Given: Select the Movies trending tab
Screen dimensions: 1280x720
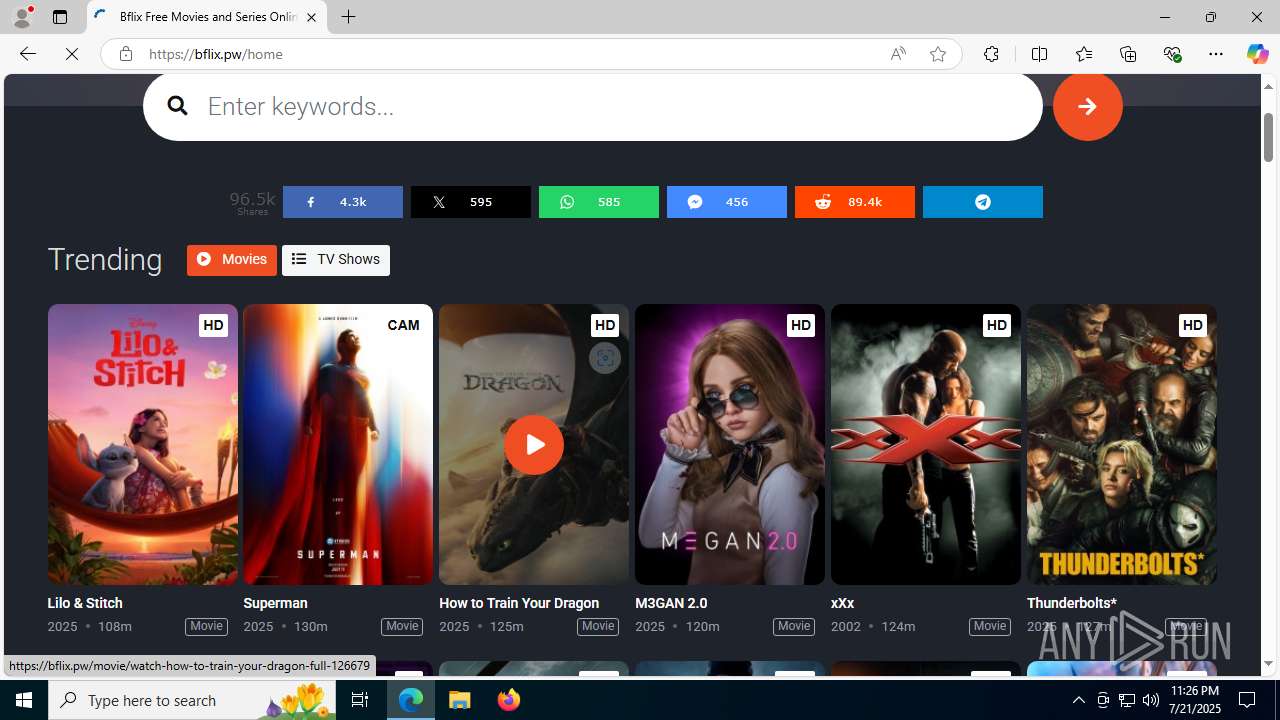Looking at the screenshot, I should pyautogui.click(x=231, y=260).
